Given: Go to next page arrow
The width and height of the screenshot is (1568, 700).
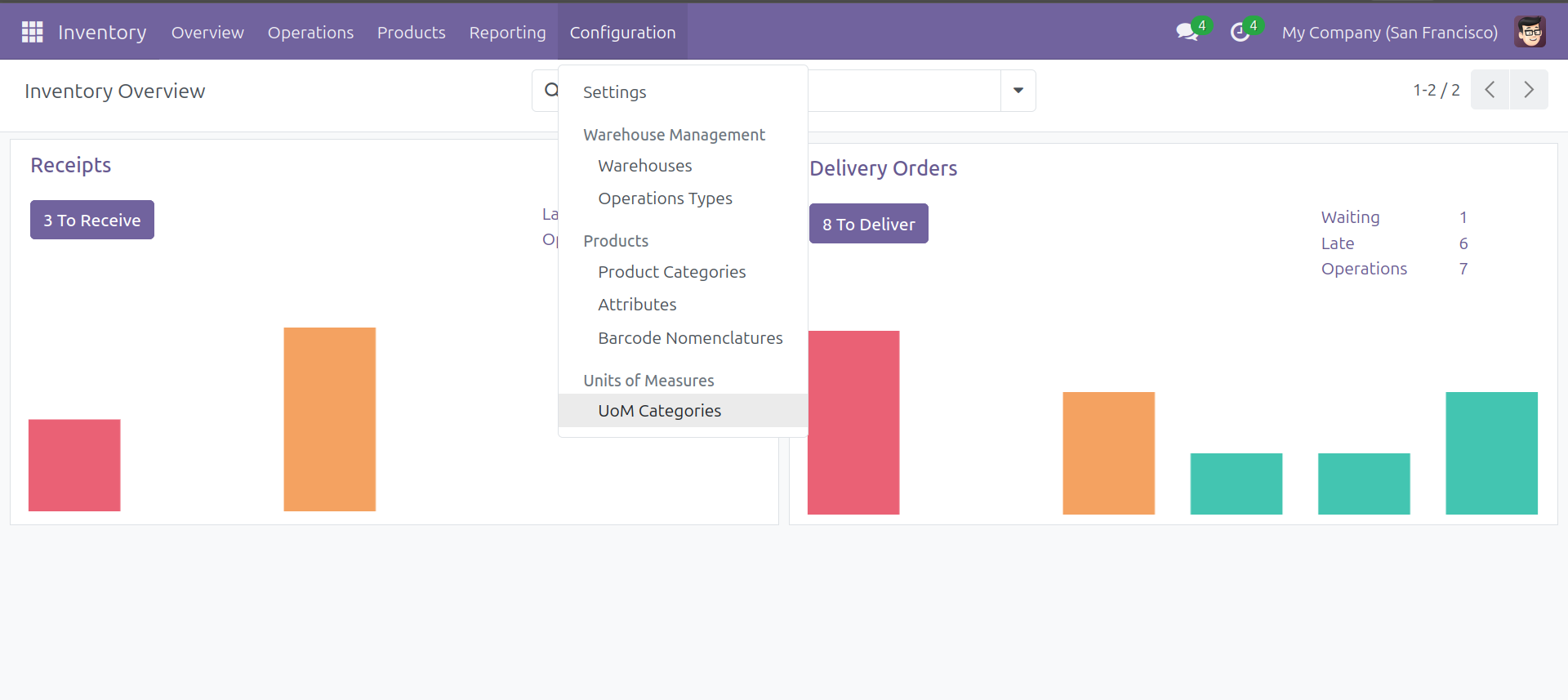Looking at the screenshot, I should click(1529, 90).
